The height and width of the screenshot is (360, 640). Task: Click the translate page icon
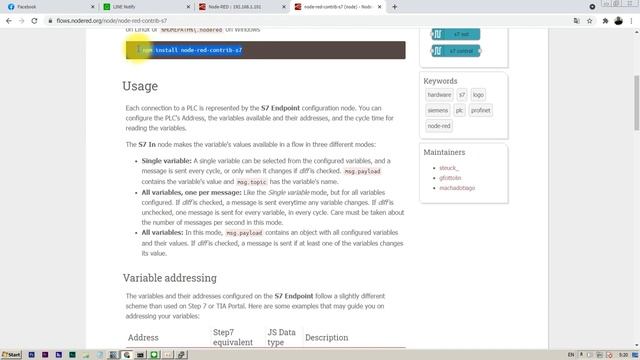click(x=576, y=20)
